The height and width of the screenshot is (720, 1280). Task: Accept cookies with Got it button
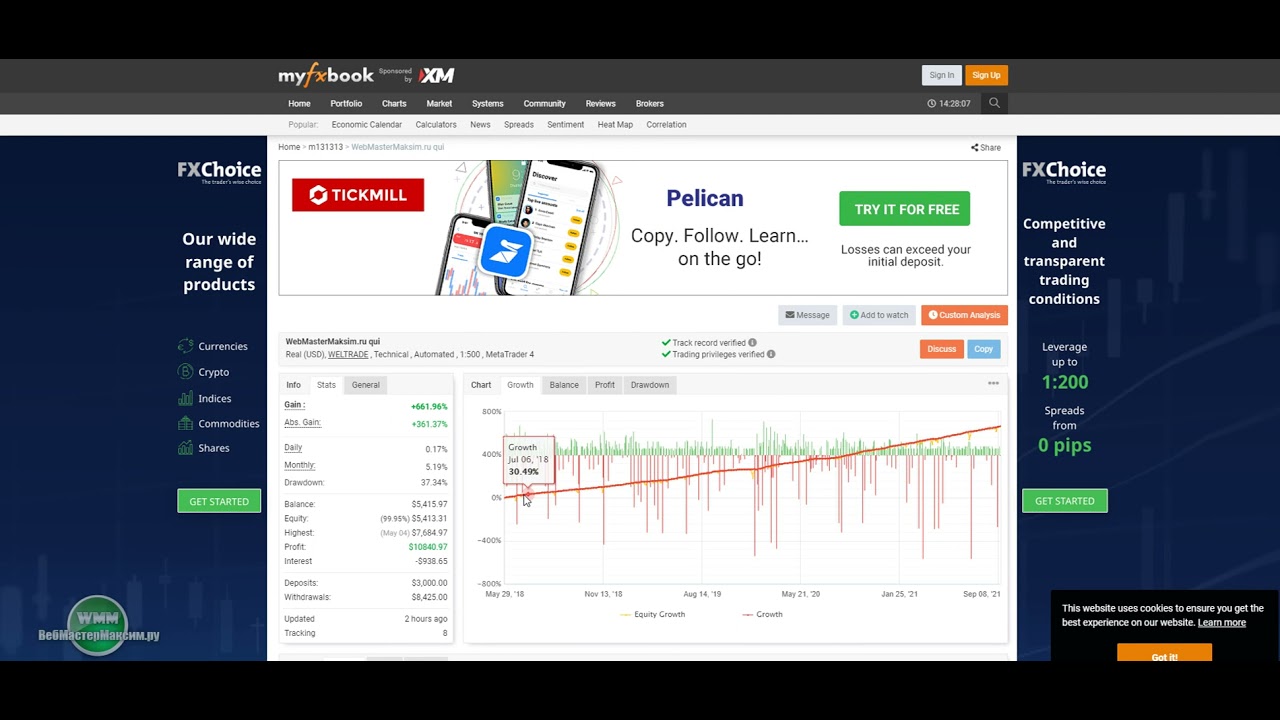coord(1164,655)
